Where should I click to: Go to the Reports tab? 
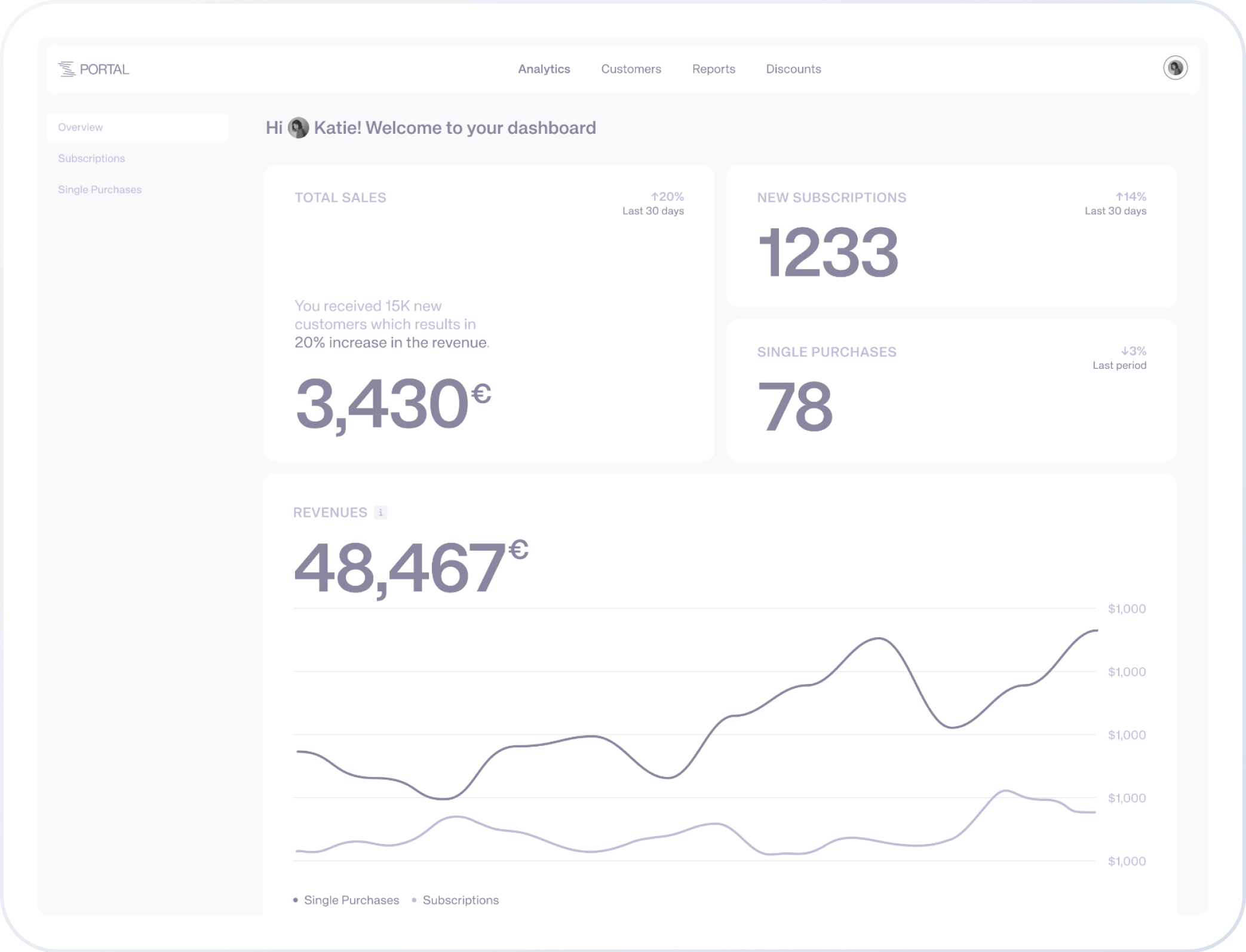713,69
